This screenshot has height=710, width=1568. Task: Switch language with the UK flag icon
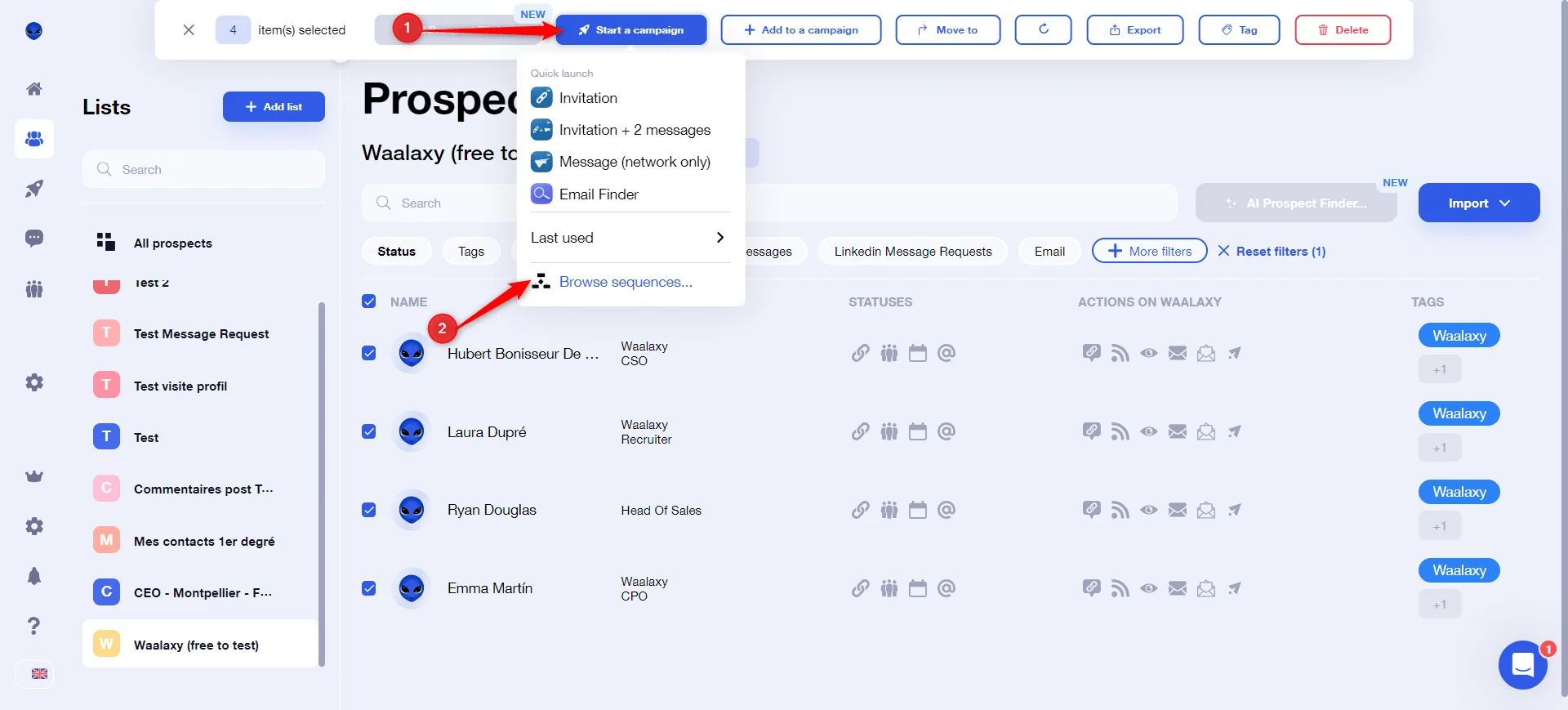point(39,674)
